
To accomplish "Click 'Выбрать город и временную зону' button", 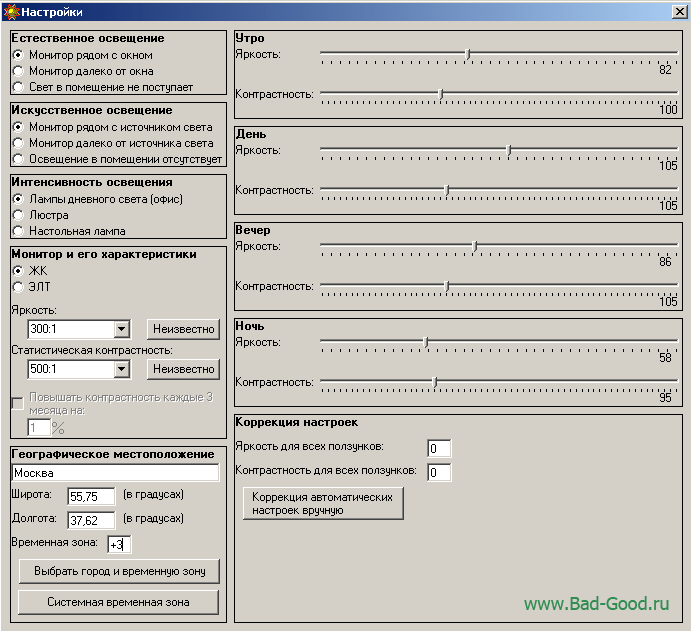I will (x=119, y=571).
